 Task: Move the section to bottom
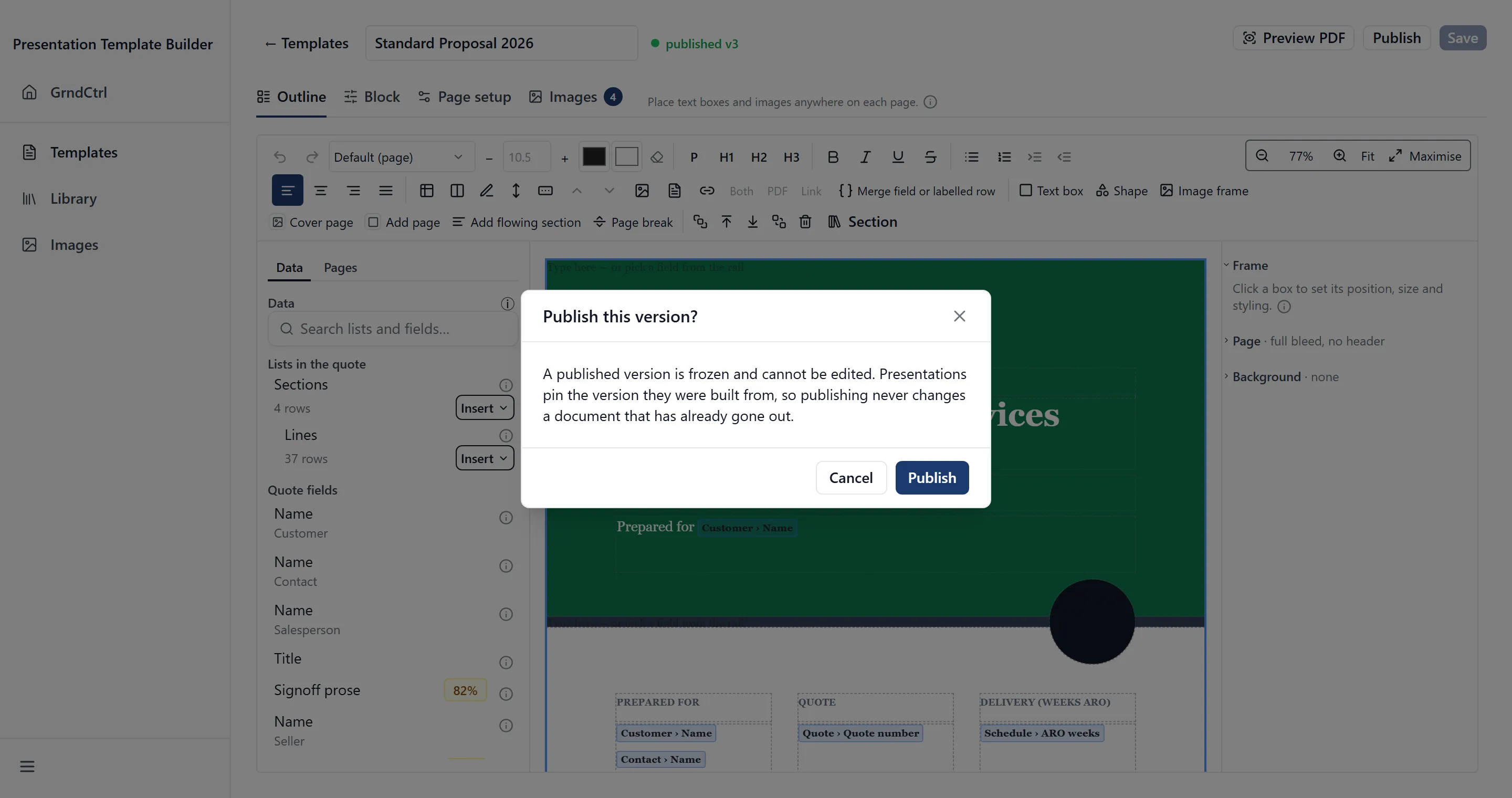click(752, 222)
